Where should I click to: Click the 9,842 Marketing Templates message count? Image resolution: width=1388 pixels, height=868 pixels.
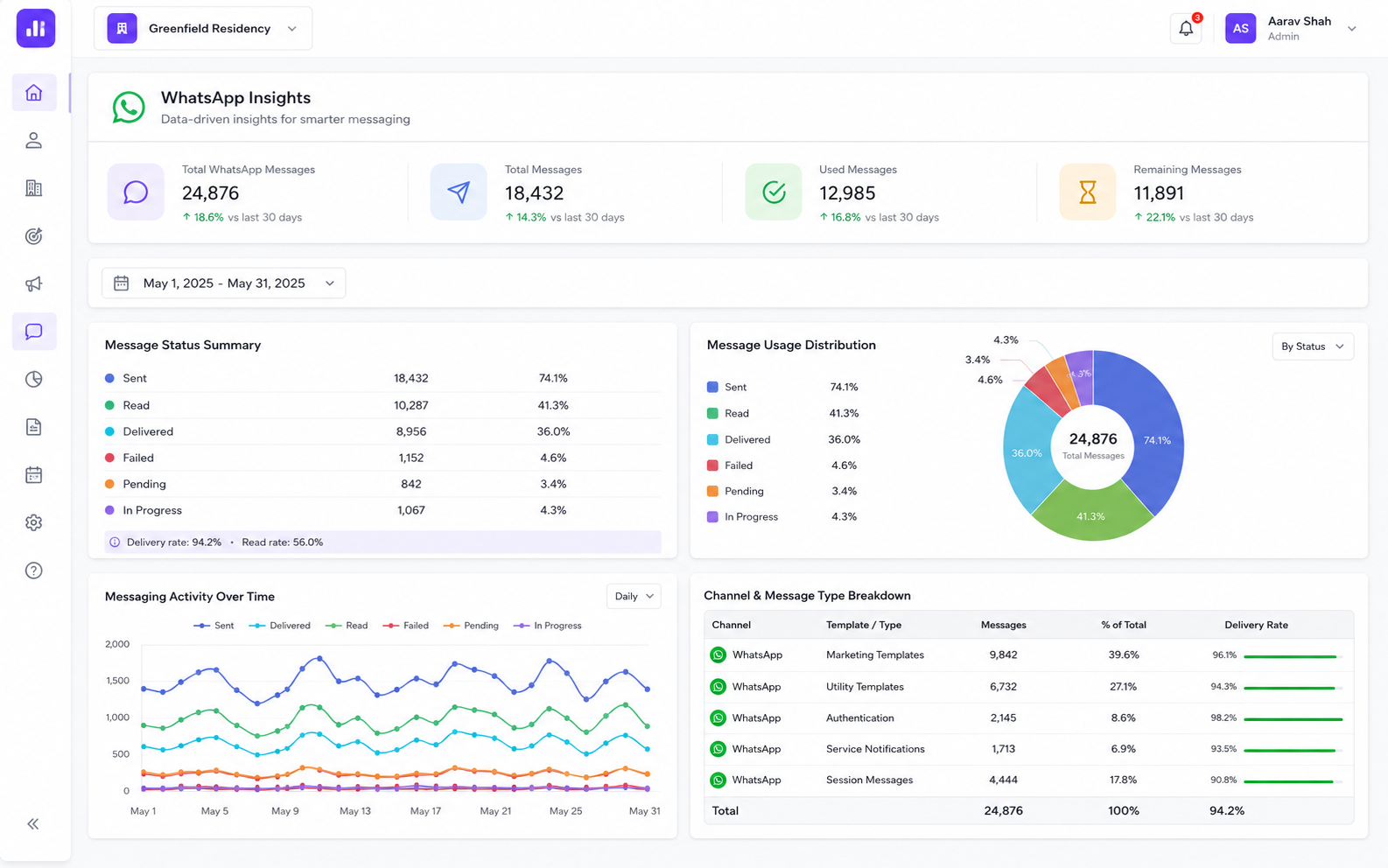[1003, 654]
